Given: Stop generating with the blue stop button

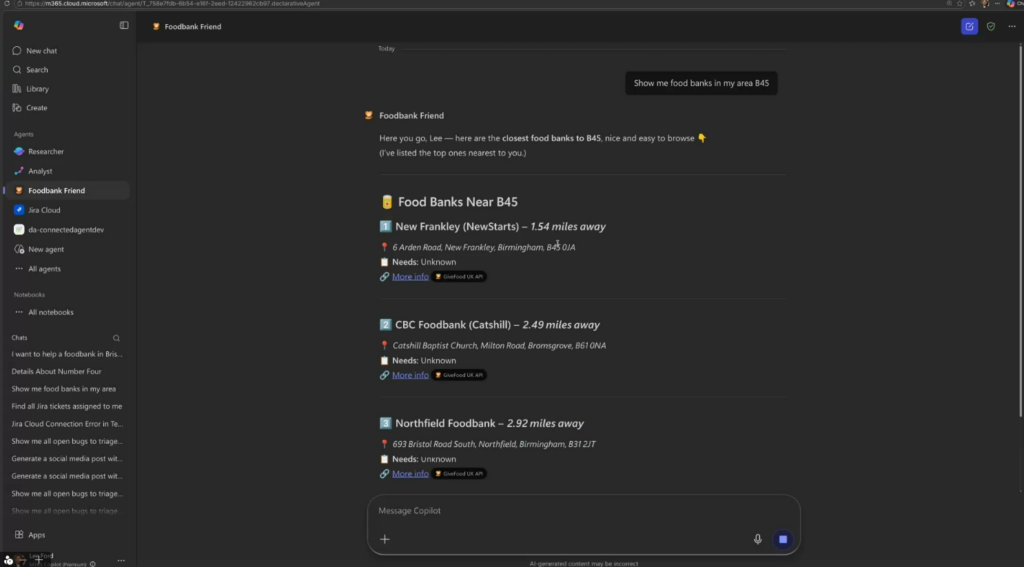Looking at the screenshot, I should tap(782, 540).
